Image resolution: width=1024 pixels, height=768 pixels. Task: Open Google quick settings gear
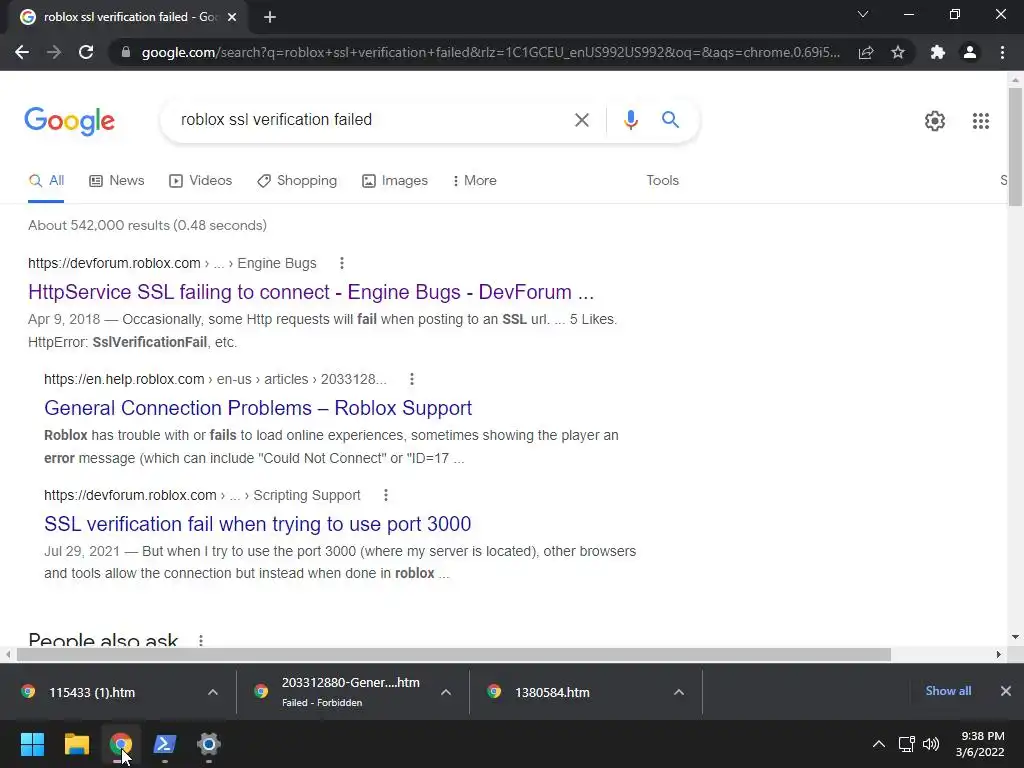click(935, 121)
